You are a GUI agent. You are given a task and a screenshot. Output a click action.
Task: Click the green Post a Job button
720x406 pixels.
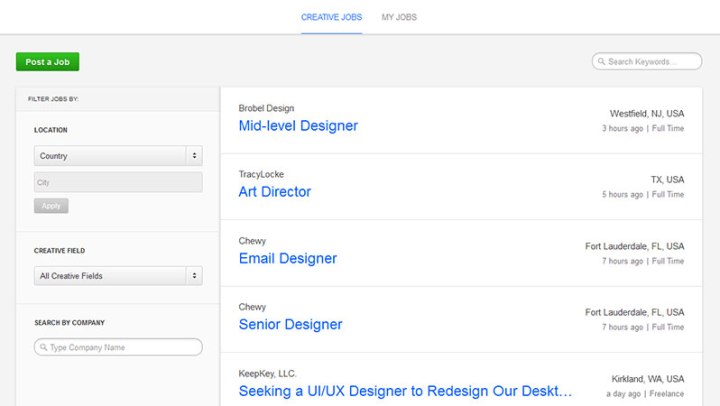click(x=47, y=62)
